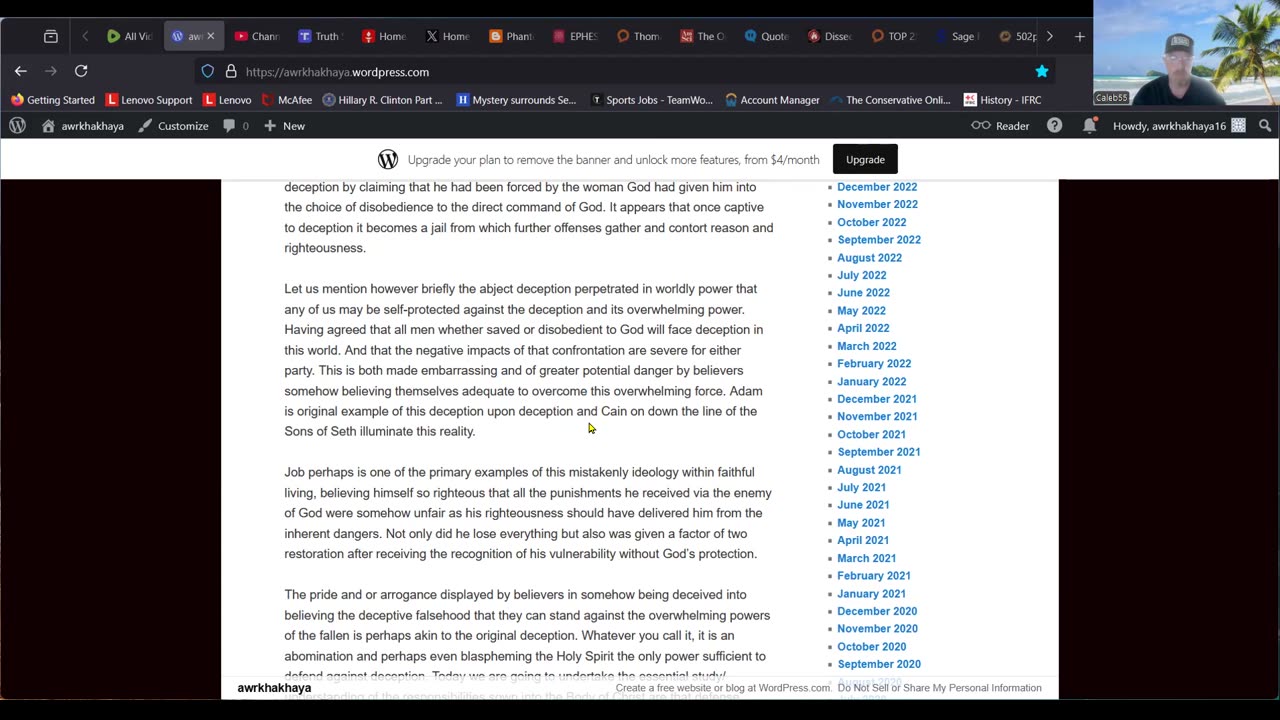Reload the current page
1280x720 pixels.
click(81, 71)
